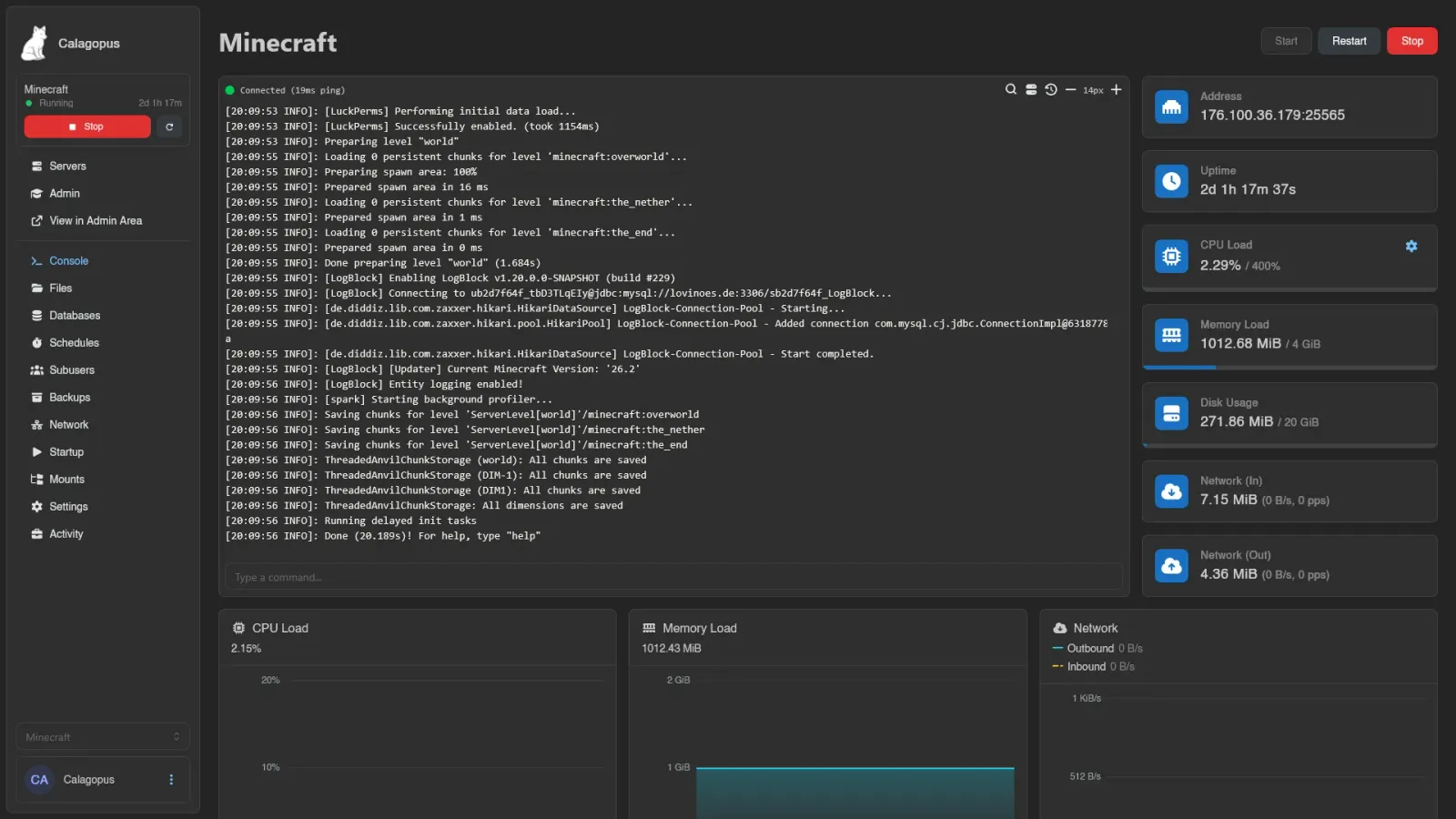Click the top-right Restart button
The width and height of the screenshot is (1456, 819).
pyautogui.click(x=1349, y=41)
